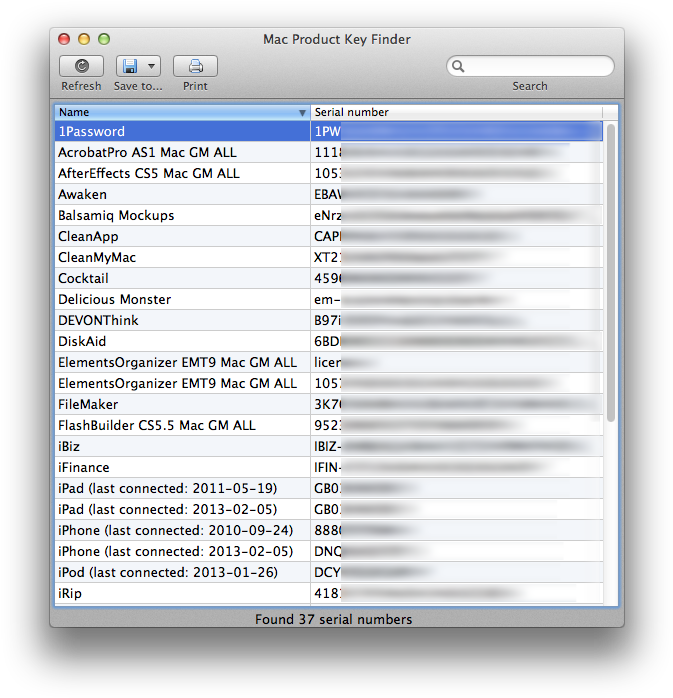
Task: Select the FlashBuilder CS5.5 Mac GM ALL row
Action: (182, 425)
